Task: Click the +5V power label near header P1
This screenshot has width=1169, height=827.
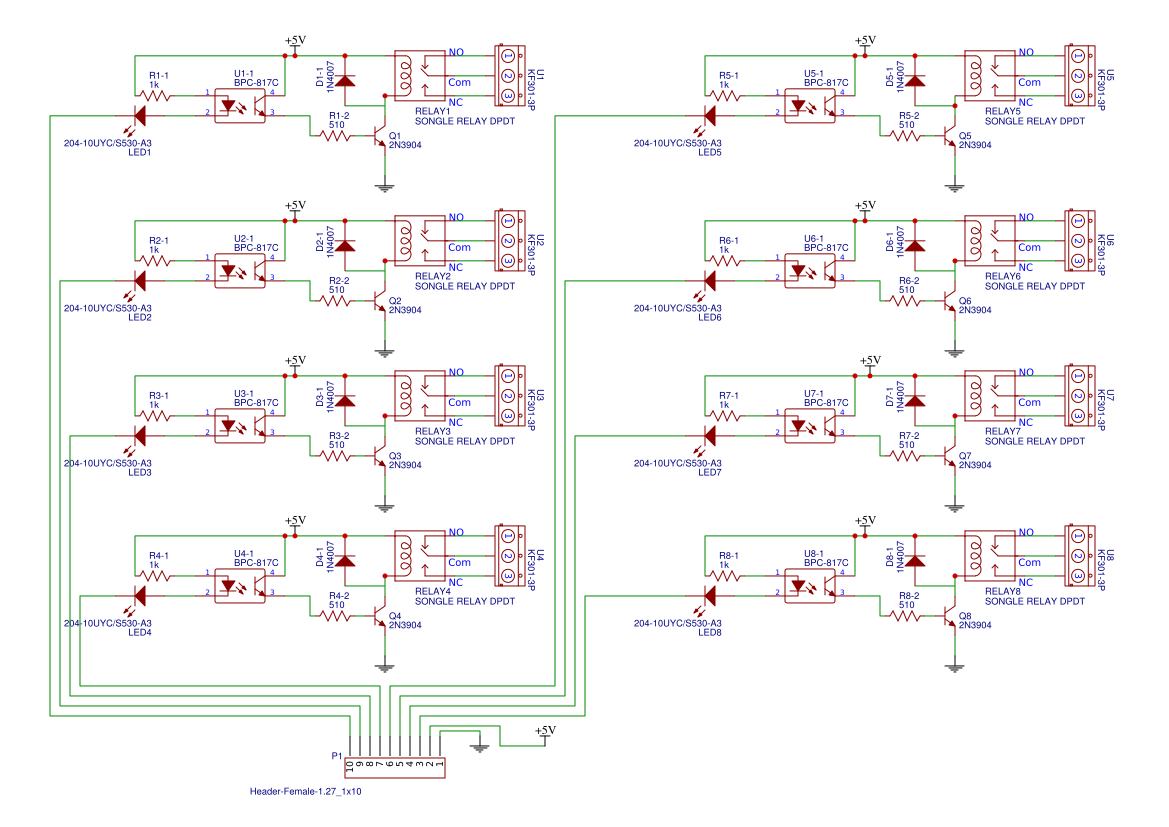Action: (545, 731)
